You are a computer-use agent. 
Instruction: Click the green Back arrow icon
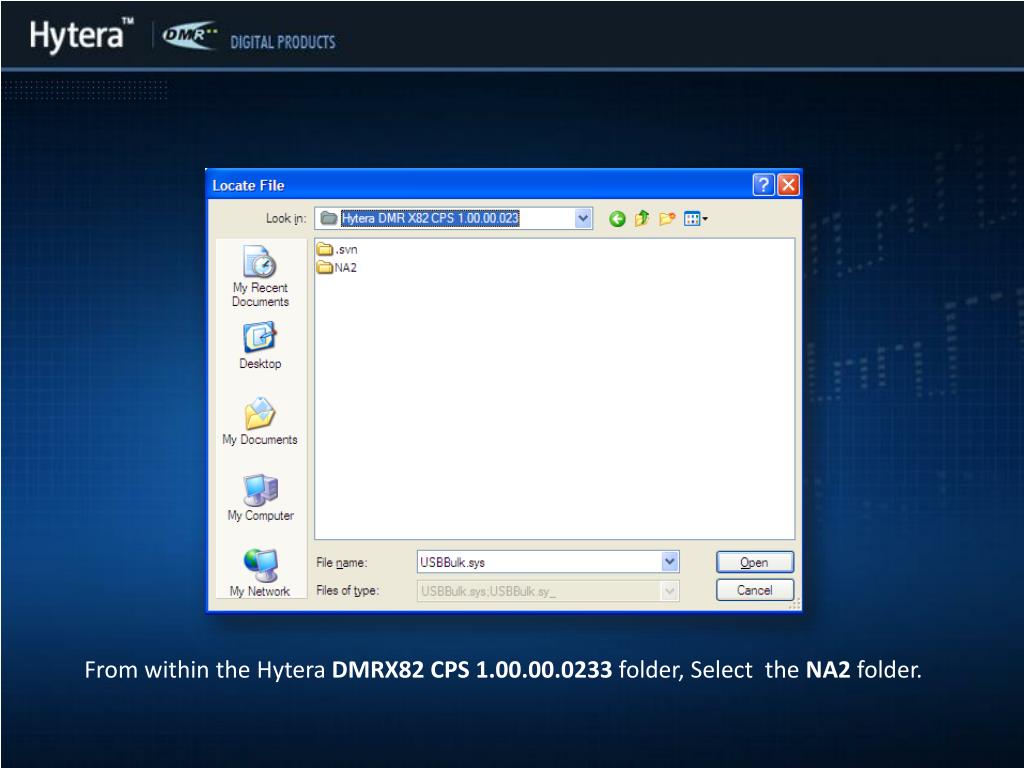tap(617, 219)
